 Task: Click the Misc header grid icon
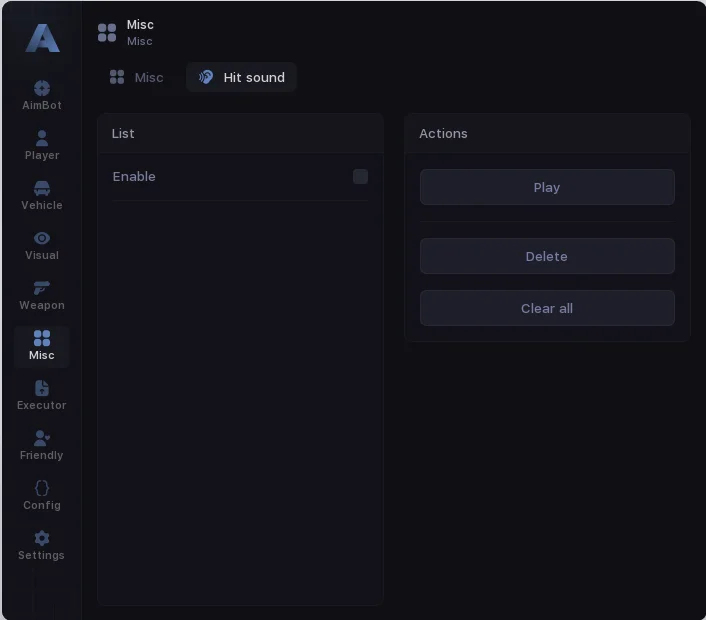(107, 33)
